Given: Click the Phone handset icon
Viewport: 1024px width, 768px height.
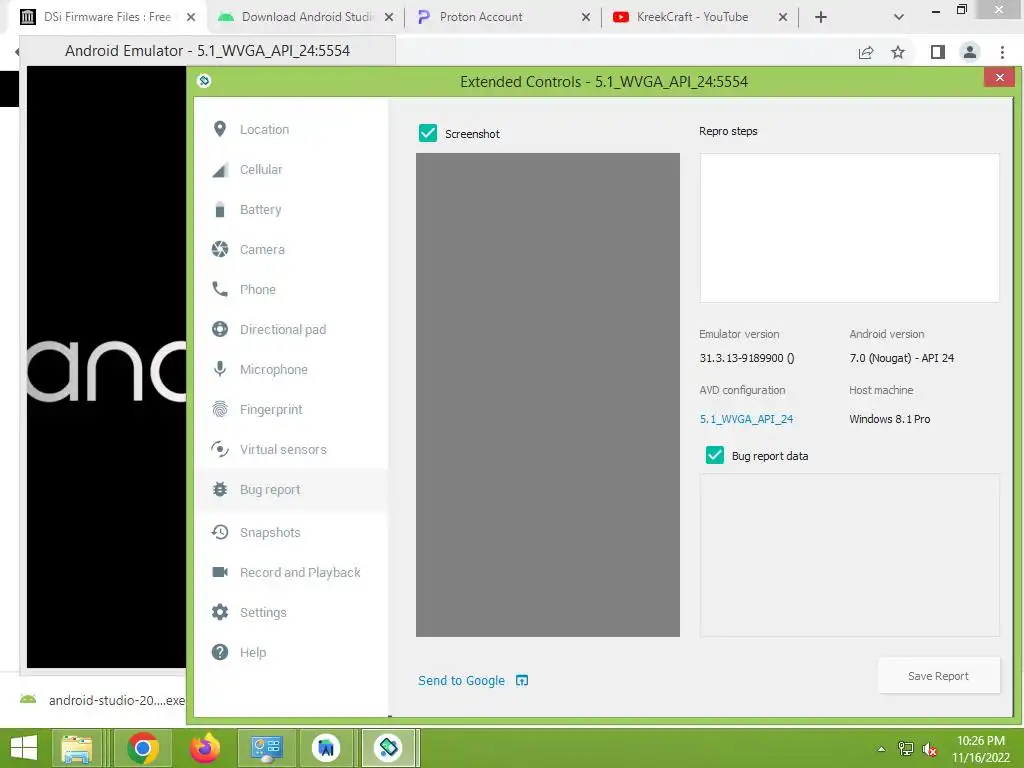Looking at the screenshot, I should click(220, 289).
